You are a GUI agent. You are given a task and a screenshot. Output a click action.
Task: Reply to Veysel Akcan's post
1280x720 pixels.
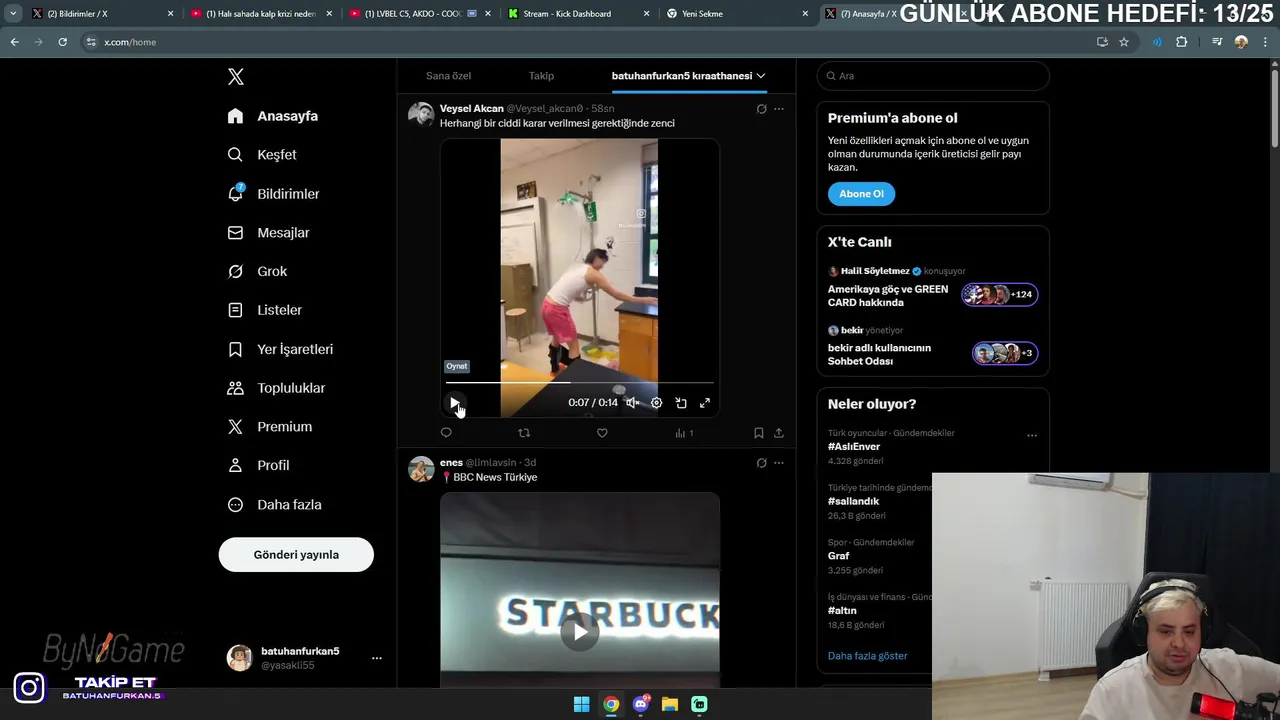point(446,433)
